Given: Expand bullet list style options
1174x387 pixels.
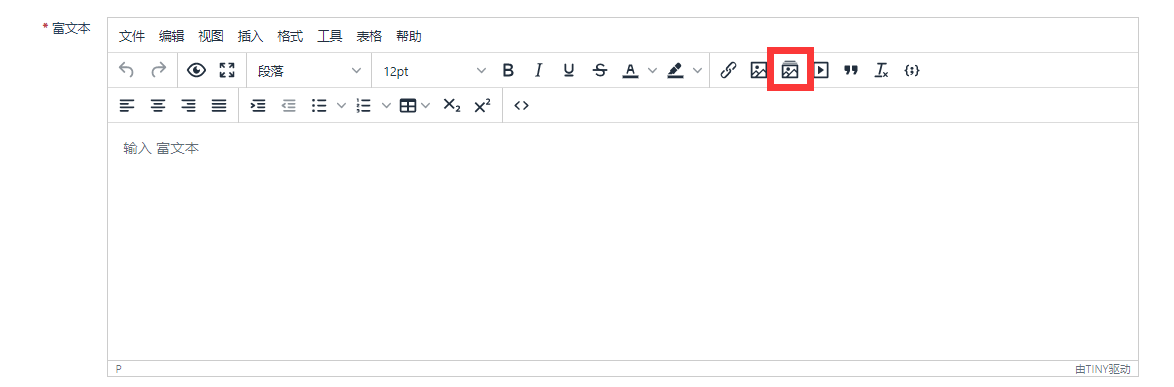Looking at the screenshot, I should point(341,106).
